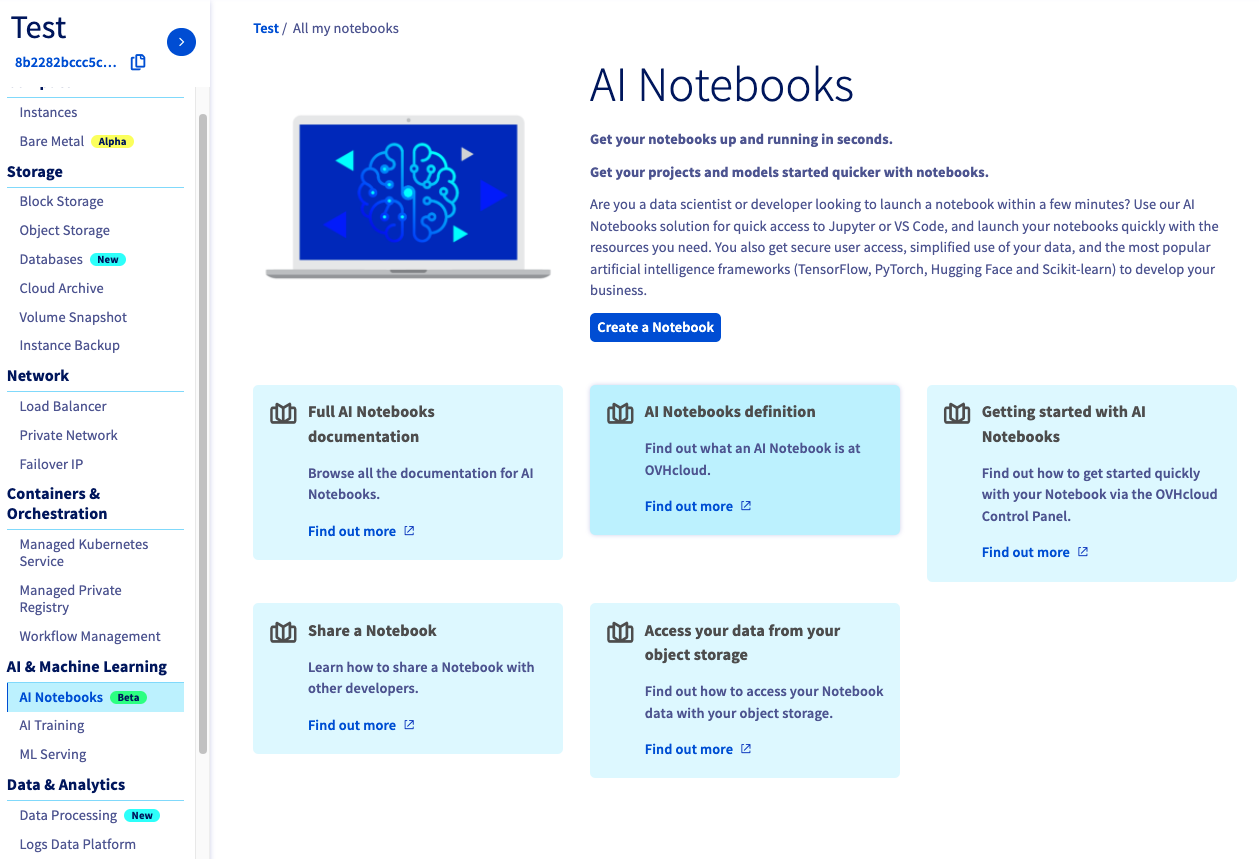Click external link icon under Share a Notebook

(409, 725)
